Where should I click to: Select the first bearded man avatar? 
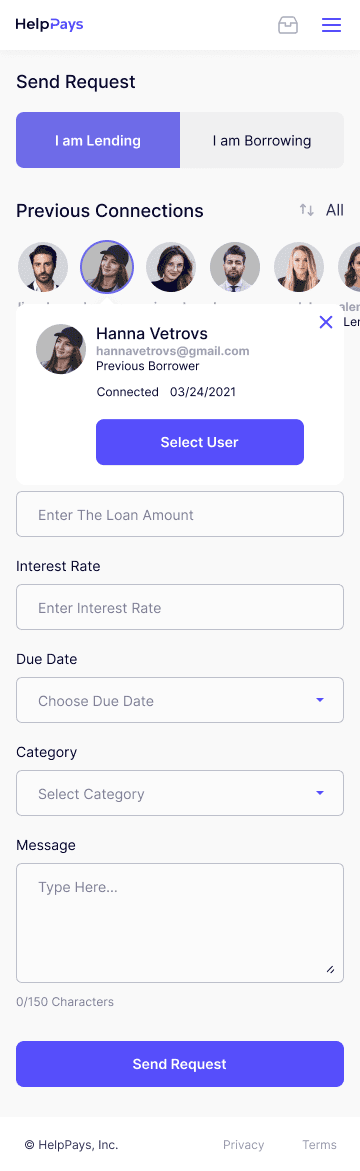tap(43, 267)
